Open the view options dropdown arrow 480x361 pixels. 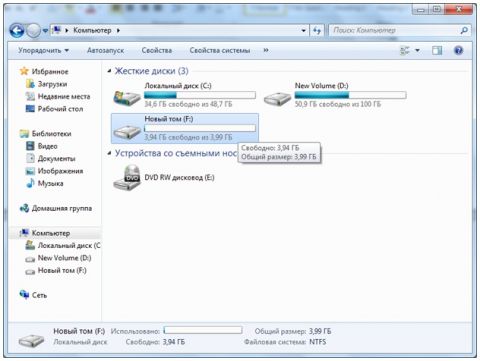pos(417,50)
